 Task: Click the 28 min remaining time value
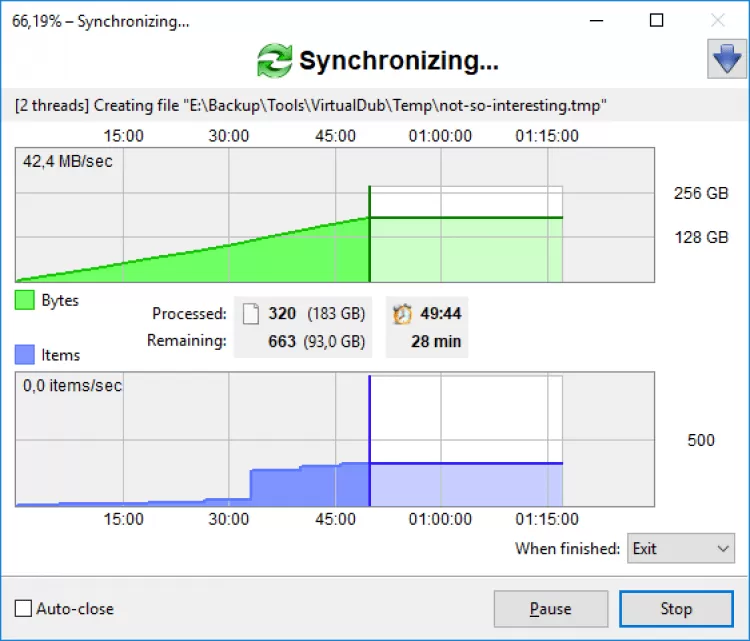pyautogui.click(x=436, y=341)
